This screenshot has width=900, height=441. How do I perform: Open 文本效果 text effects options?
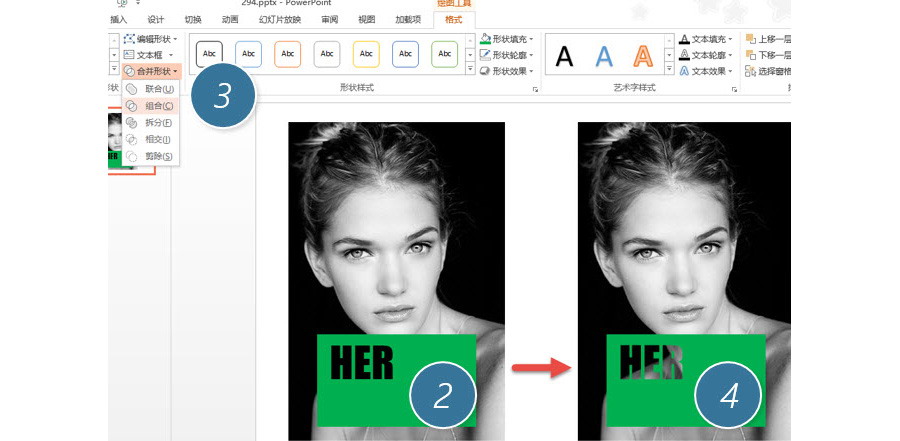click(x=706, y=71)
